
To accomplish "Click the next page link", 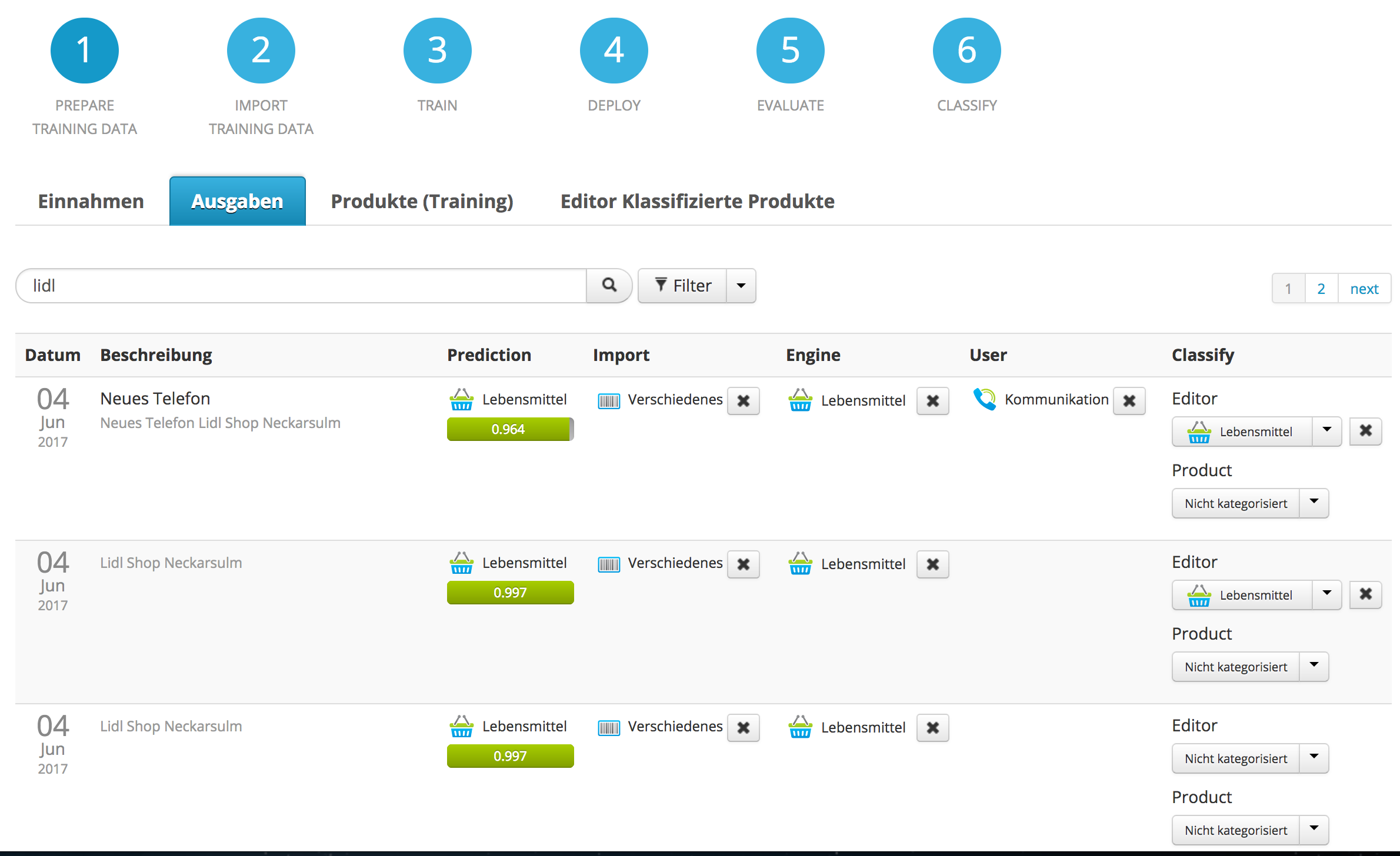I will (x=1364, y=289).
